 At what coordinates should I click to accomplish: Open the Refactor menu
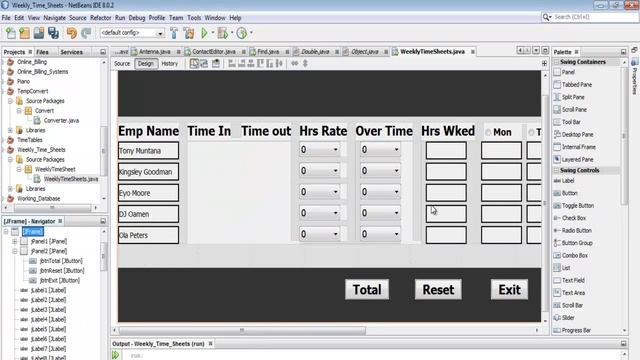[x=100, y=18]
